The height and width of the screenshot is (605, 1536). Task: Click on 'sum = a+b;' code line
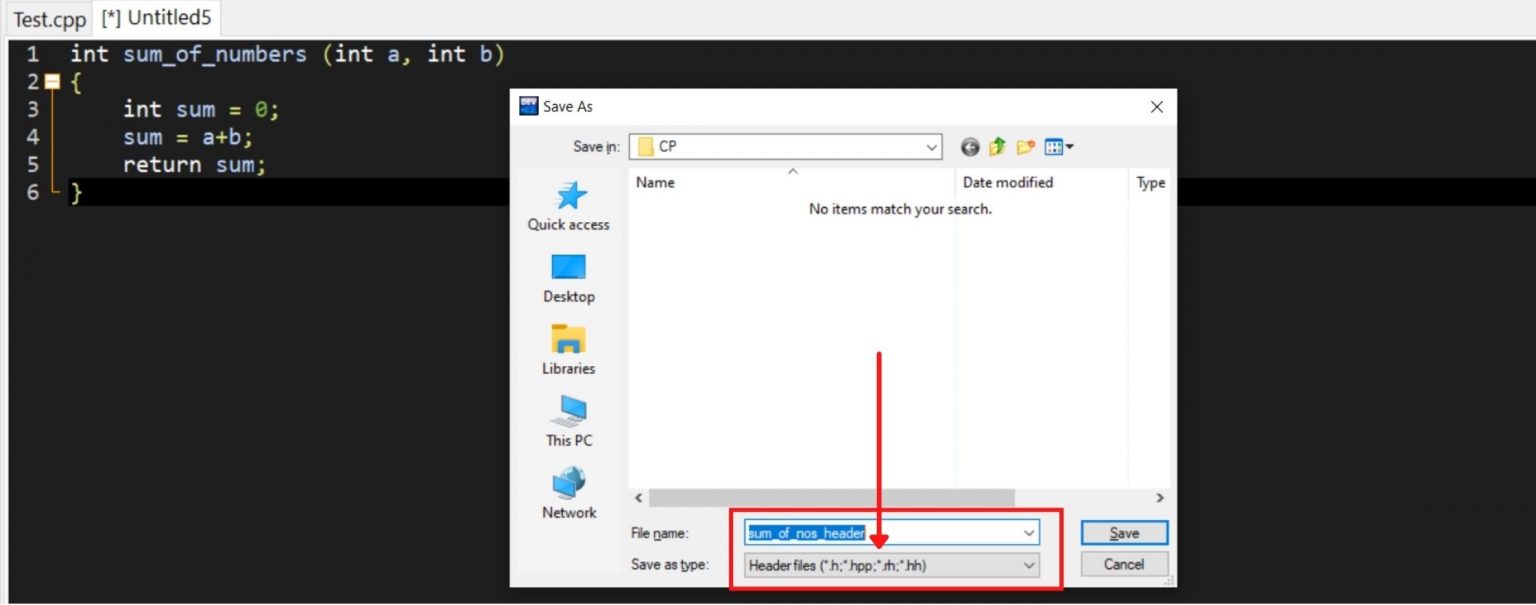coord(188,137)
